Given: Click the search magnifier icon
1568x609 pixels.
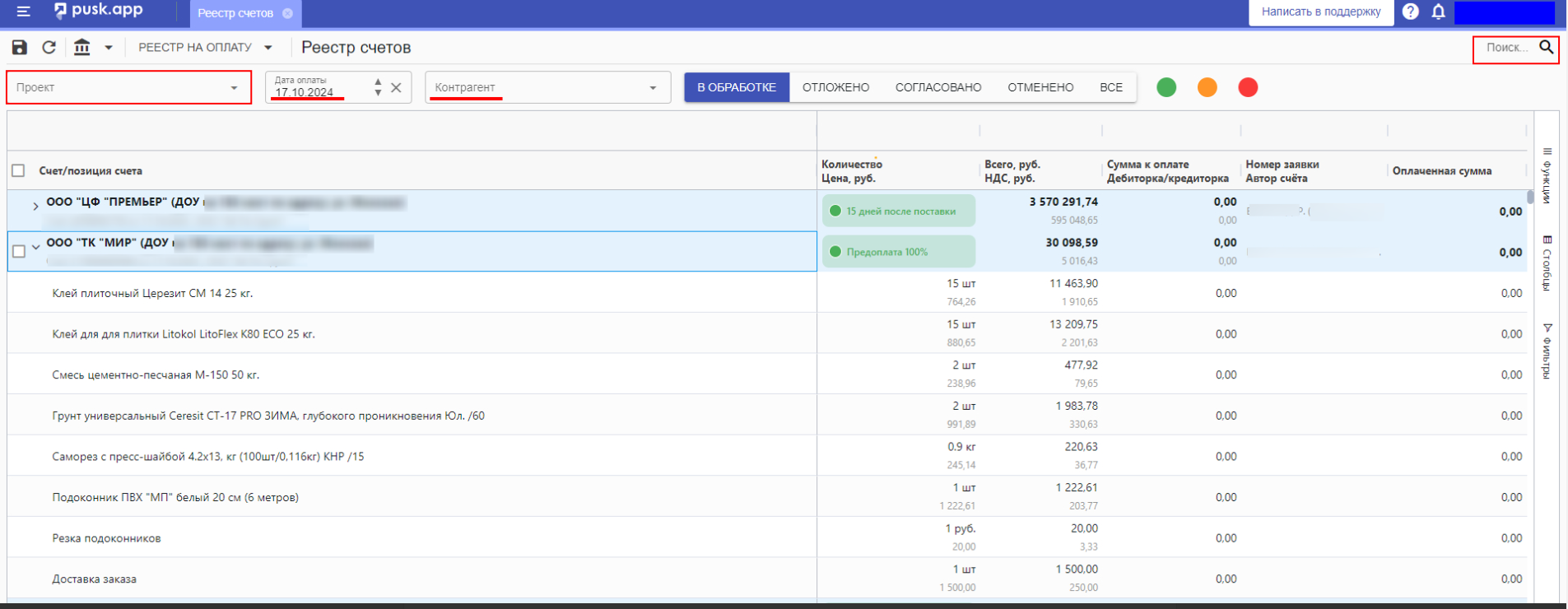Looking at the screenshot, I should [x=1547, y=48].
